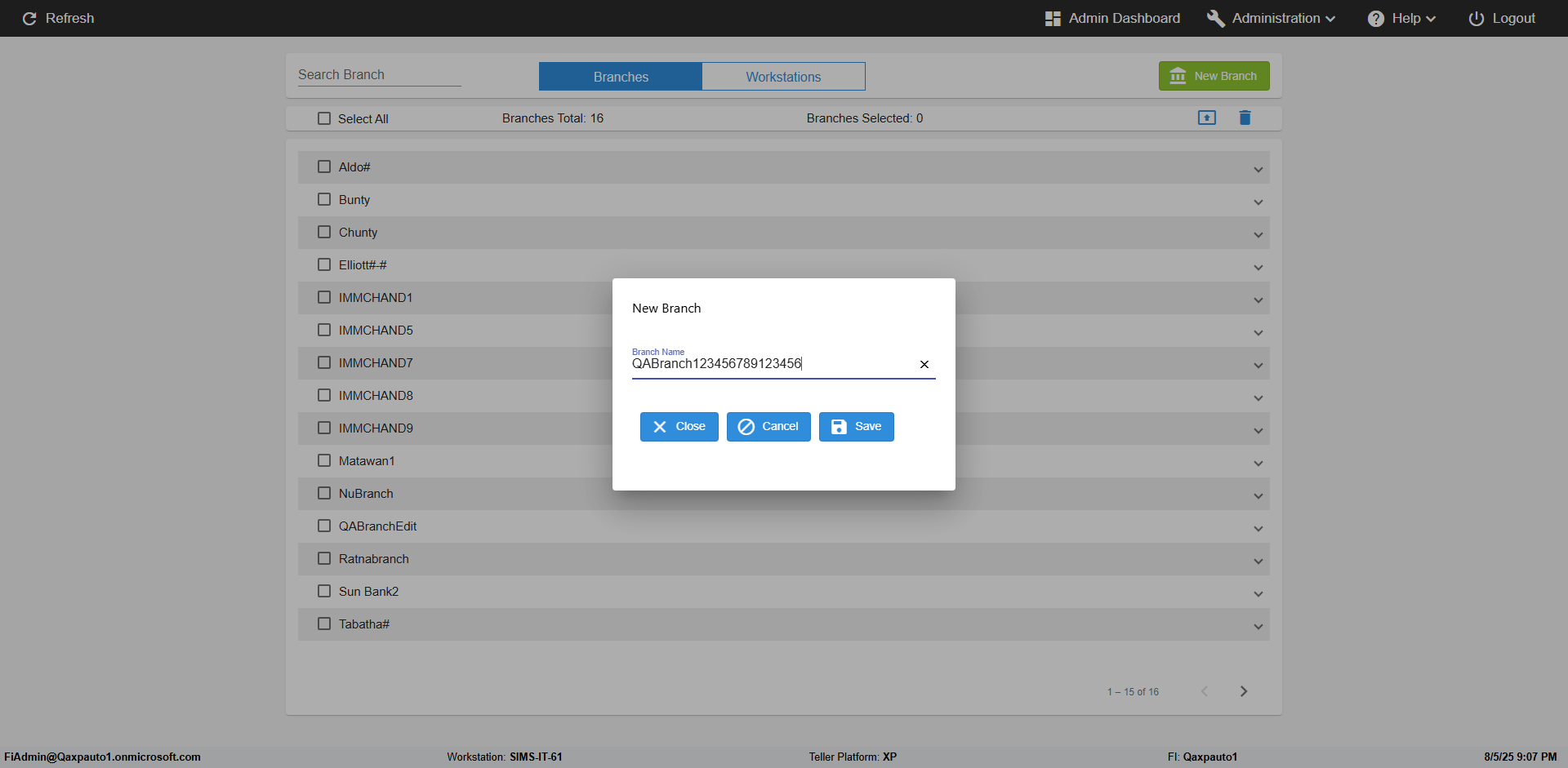This screenshot has width=1568, height=768.
Task: Click Refresh in the top bar
Action: point(58,18)
